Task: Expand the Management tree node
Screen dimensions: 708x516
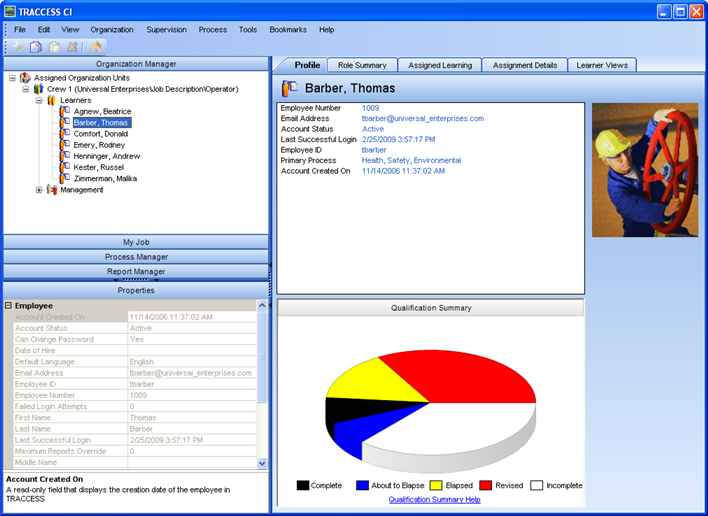Action: [x=39, y=190]
